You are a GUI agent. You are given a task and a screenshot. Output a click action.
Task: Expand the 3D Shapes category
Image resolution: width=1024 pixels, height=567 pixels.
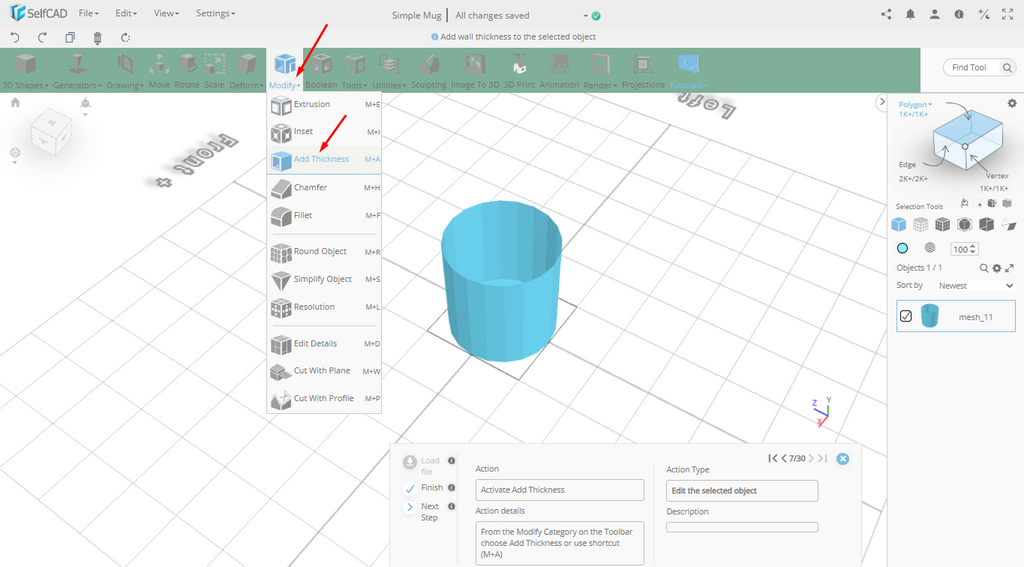click(x=25, y=71)
